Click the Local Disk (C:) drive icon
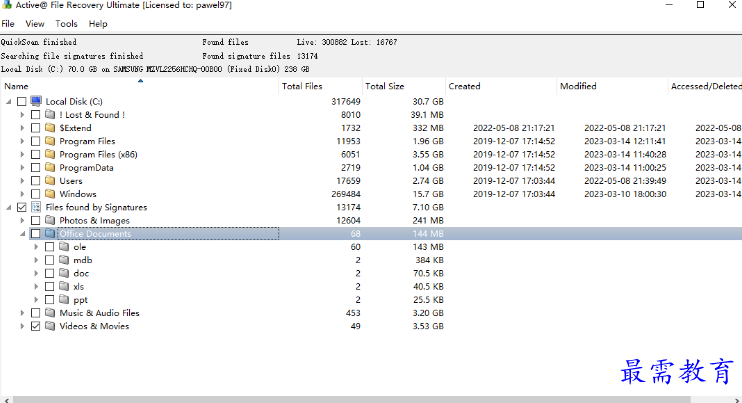 tap(36, 101)
